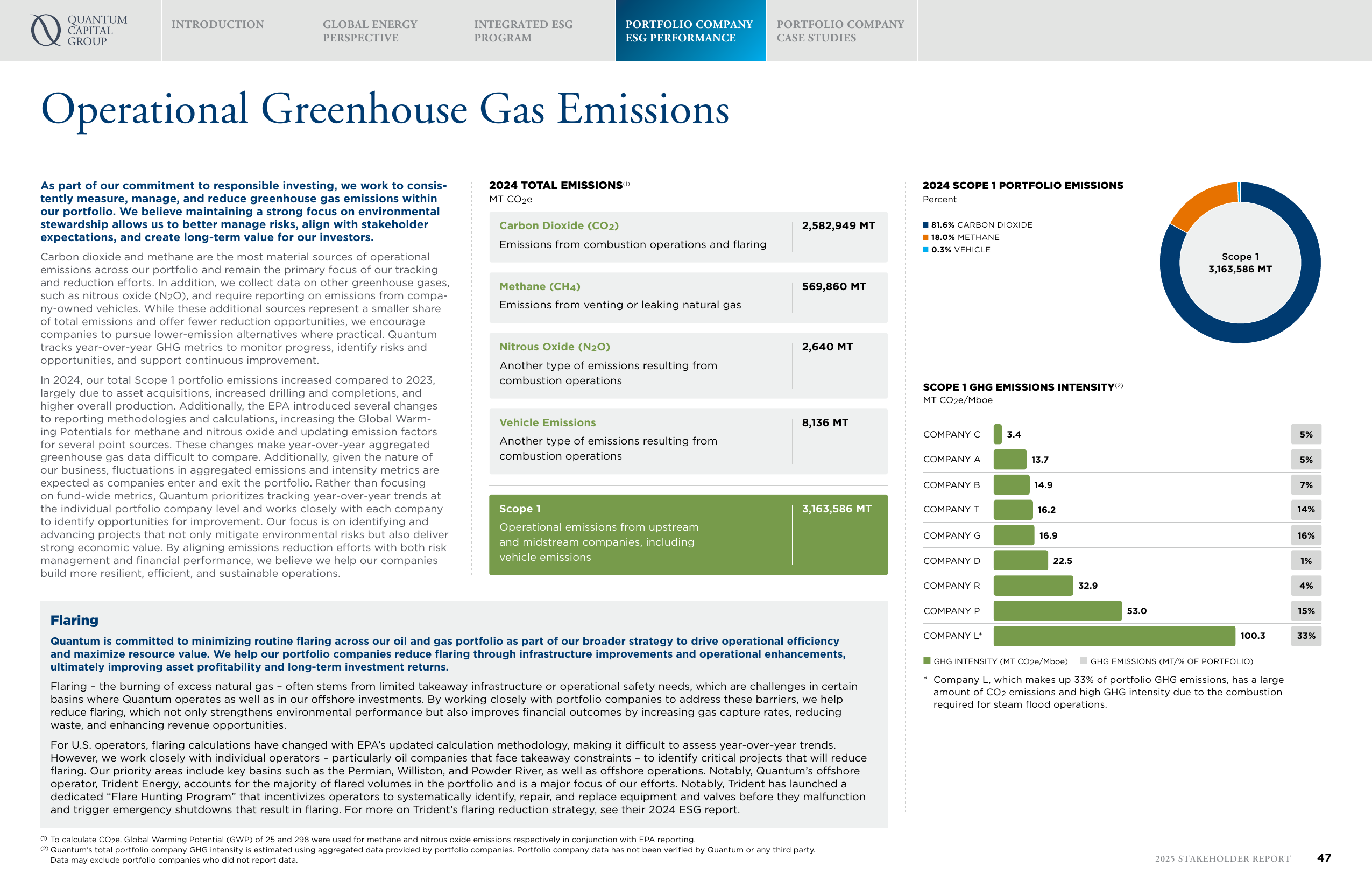This screenshot has width=1372, height=888.
Task: Click the 8,136 MT value
Action: tap(825, 422)
